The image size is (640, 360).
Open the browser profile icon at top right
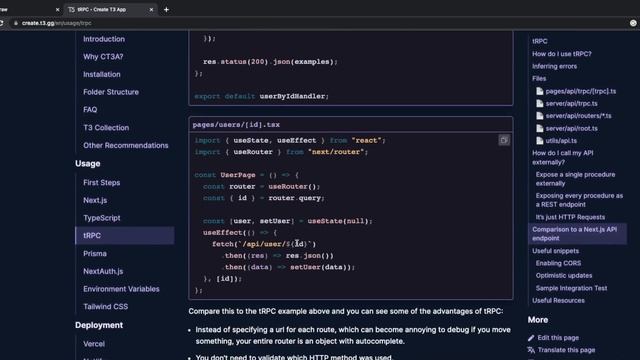coord(633,23)
